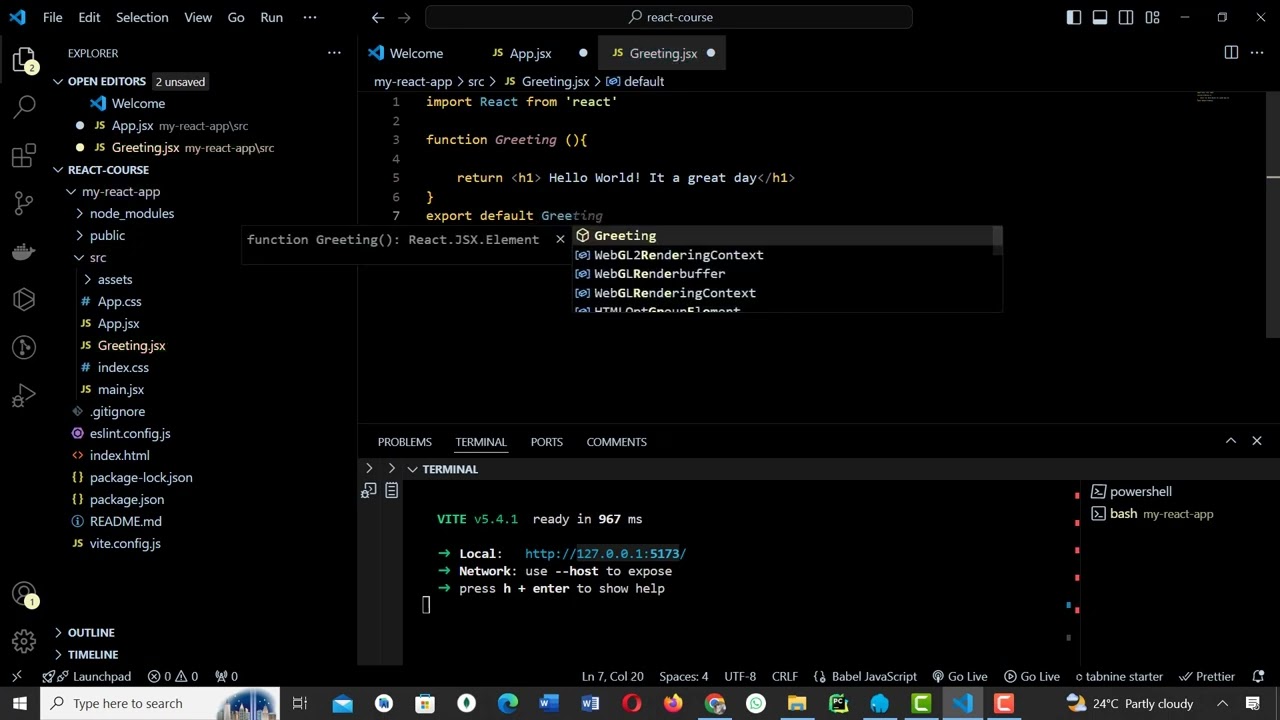Open the Selection menu
This screenshot has width=1280, height=720.
[x=142, y=17]
